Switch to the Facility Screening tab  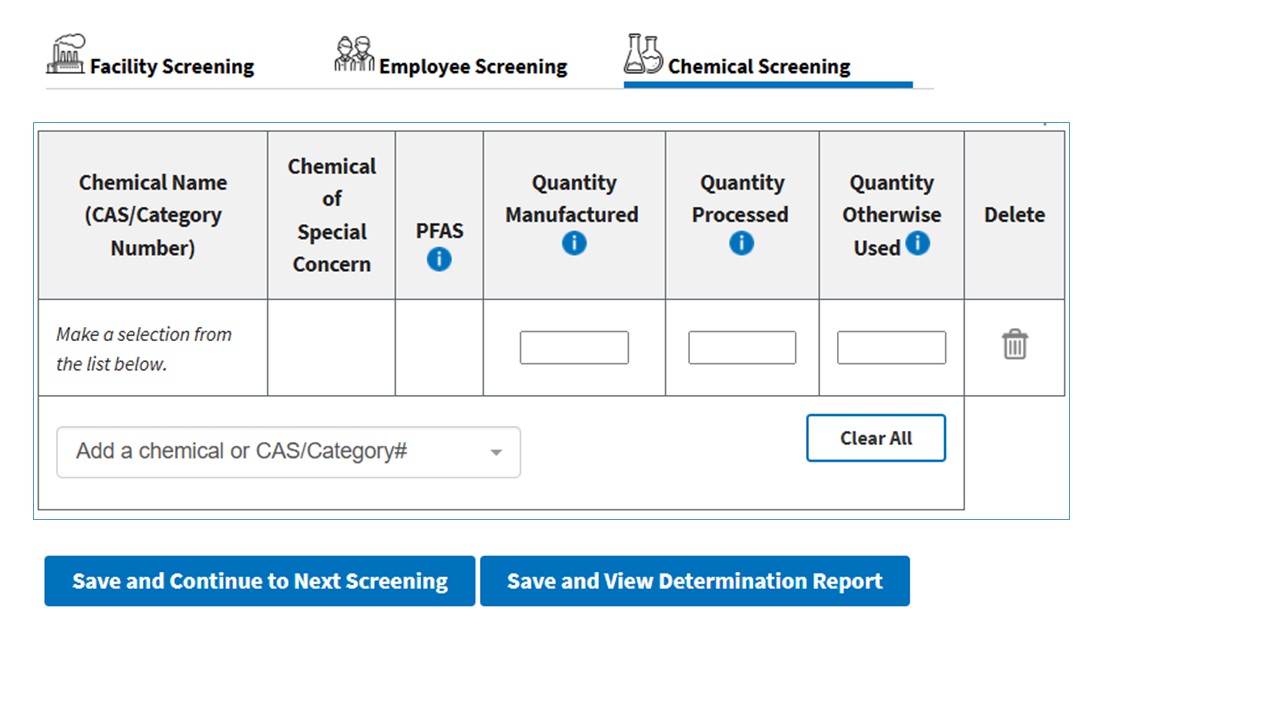[171, 67]
